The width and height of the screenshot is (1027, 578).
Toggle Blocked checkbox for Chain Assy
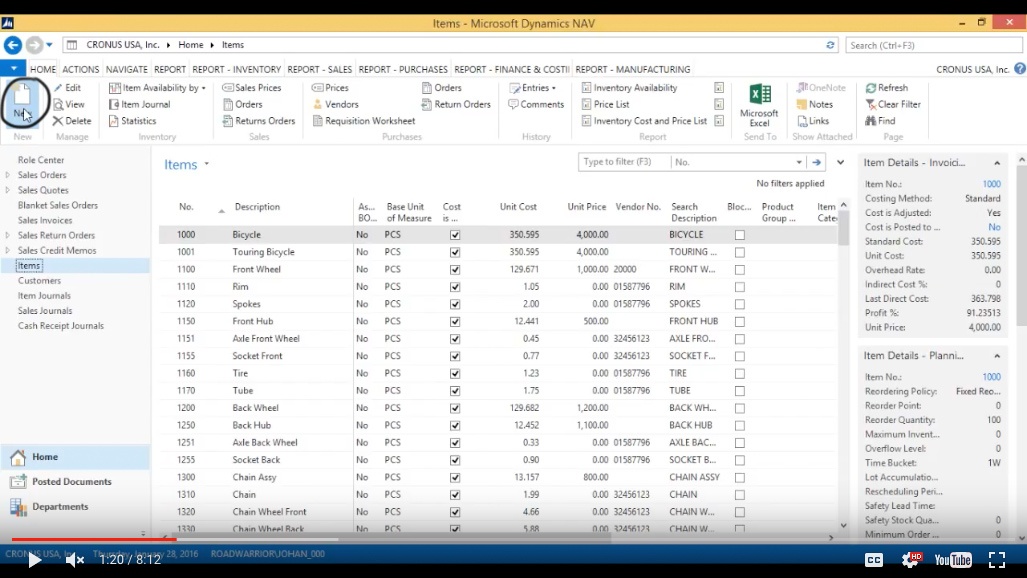739,478
